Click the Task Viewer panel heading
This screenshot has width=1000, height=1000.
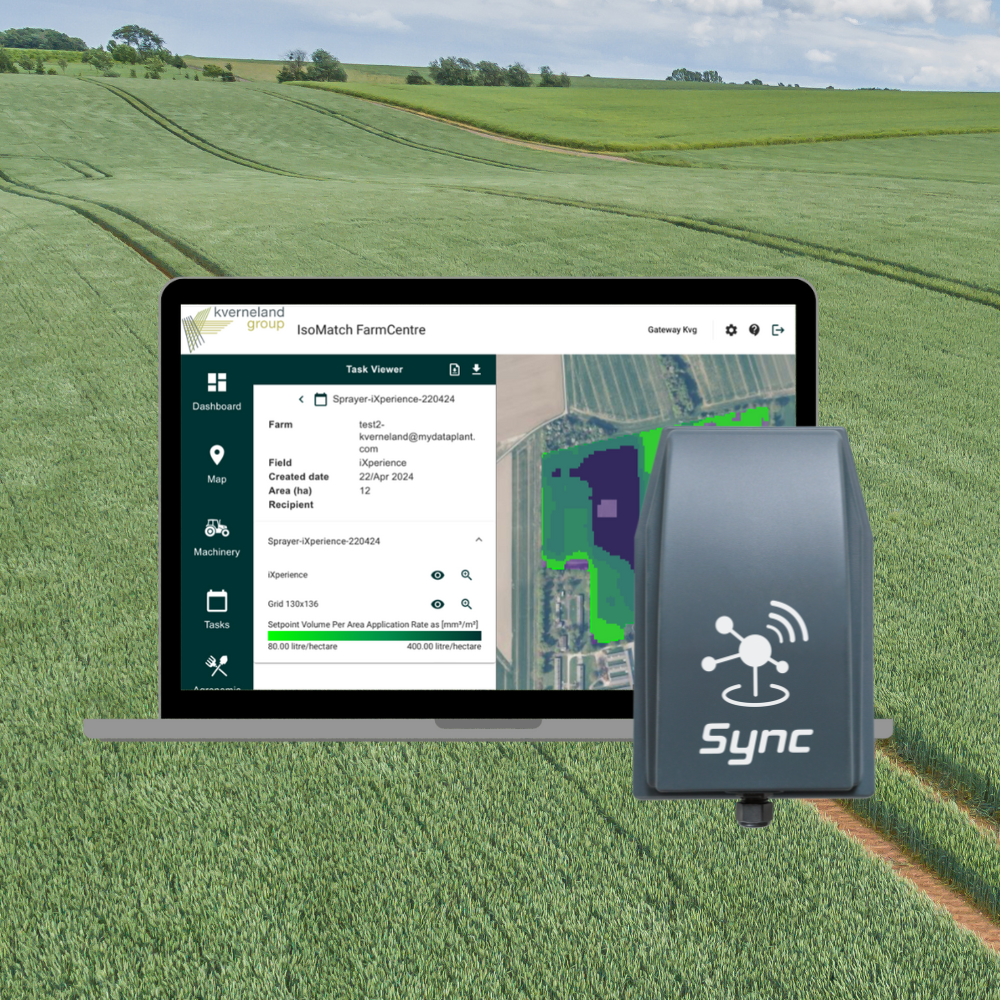374,369
